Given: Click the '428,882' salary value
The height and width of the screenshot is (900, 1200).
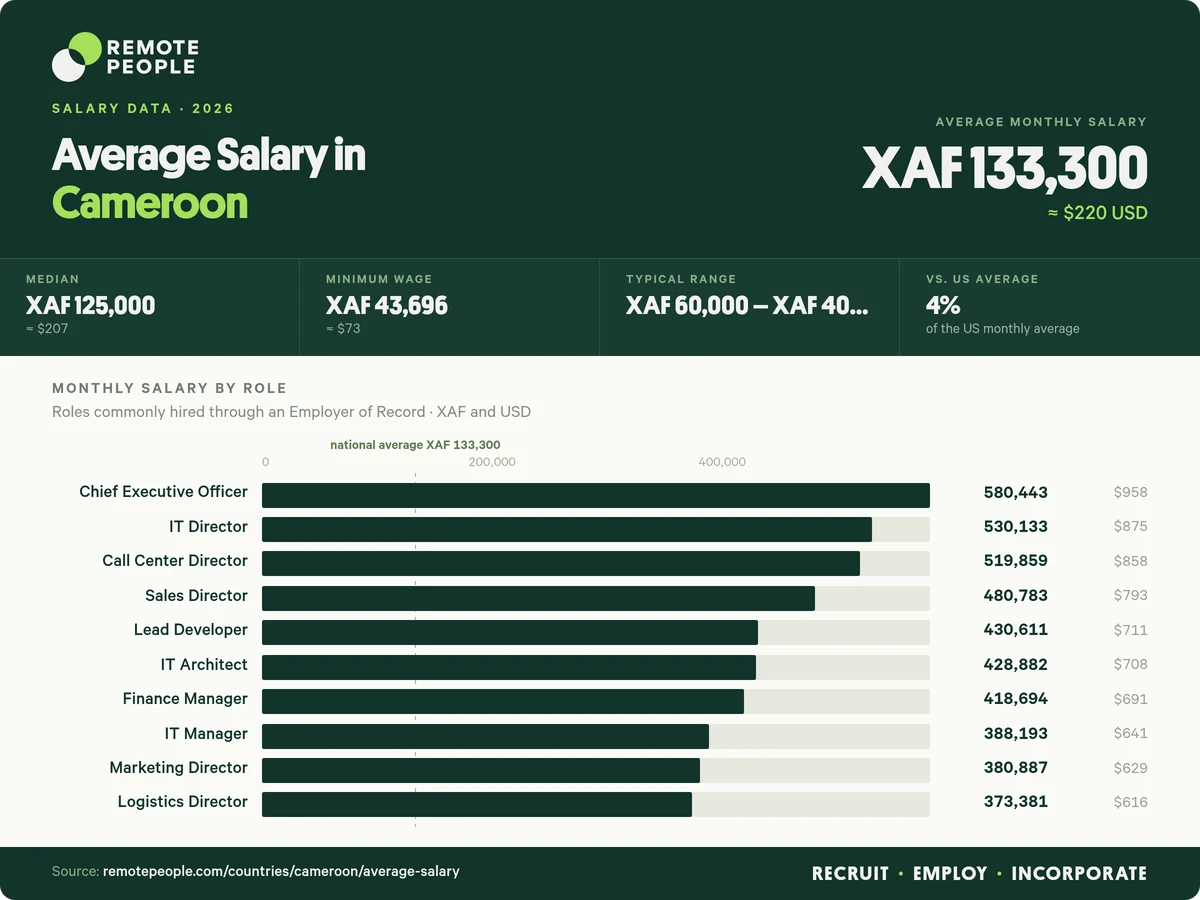Looking at the screenshot, I should pyautogui.click(x=1016, y=664).
